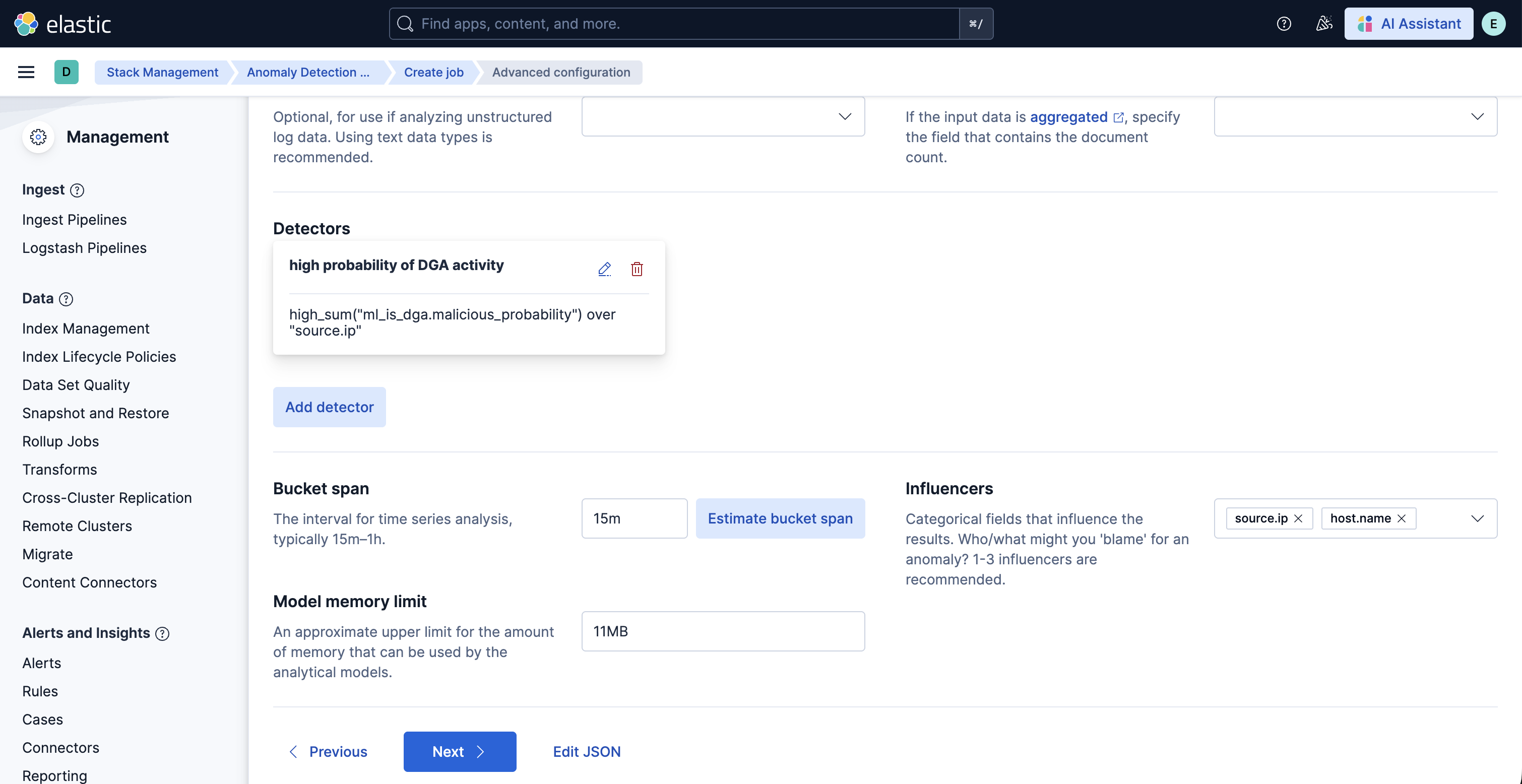Open your user profile avatar
The width and height of the screenshot is (1522, 784).
pyautogui.click(x=1494, y=24)
